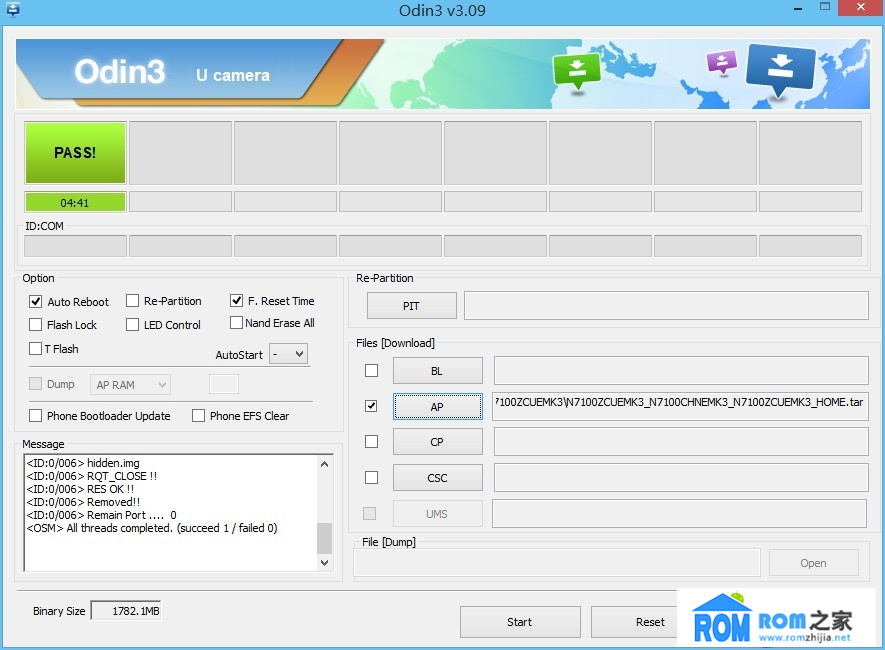Click the PIT button
The height and width of the screenshot is (650, 885).
pyautogui.click(x=412, y=306)
